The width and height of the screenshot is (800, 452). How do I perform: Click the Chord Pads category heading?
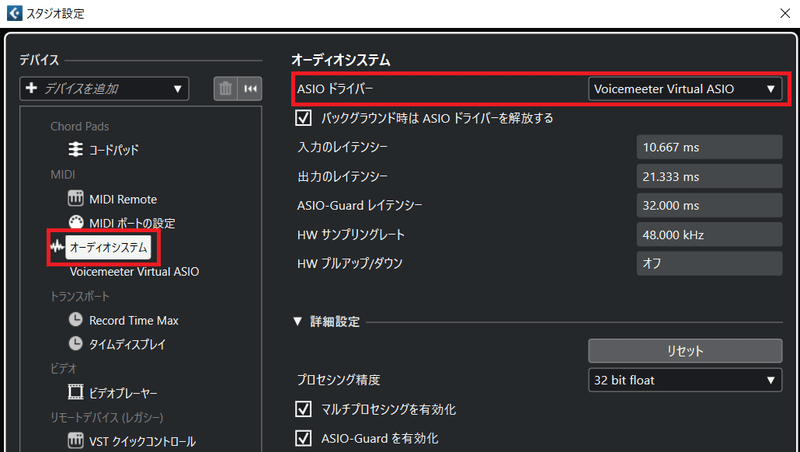80,126
